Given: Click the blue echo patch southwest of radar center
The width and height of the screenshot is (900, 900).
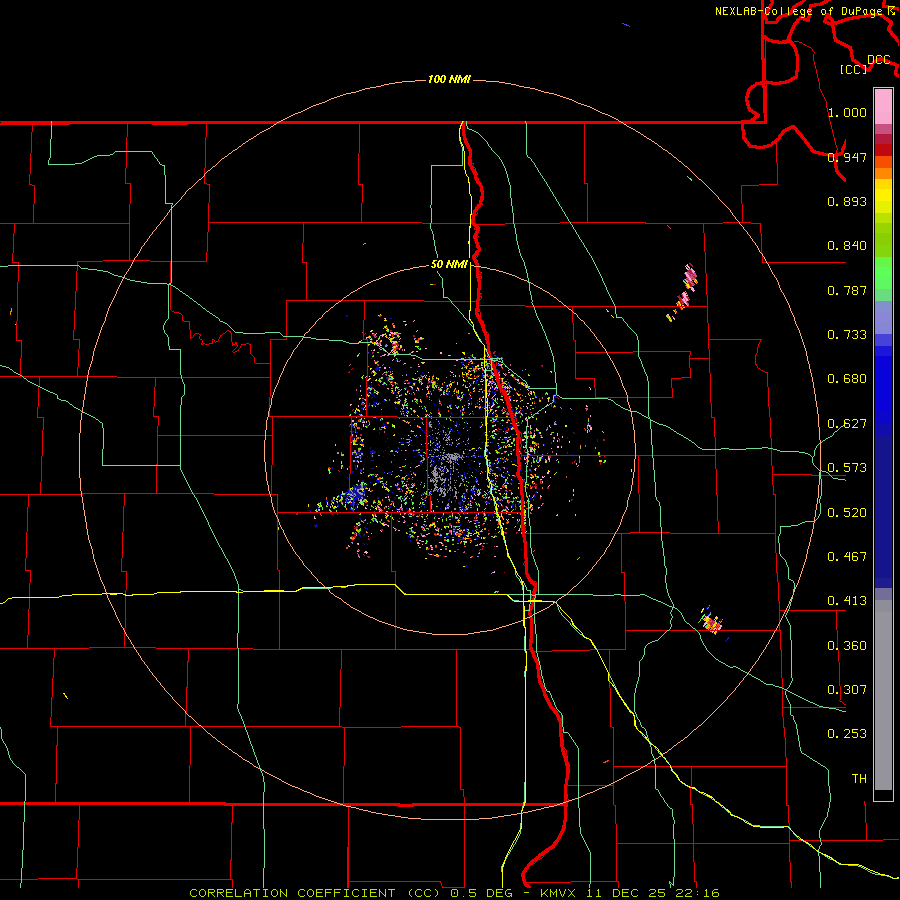Looking at the screenshot, I should coord(357,494).
